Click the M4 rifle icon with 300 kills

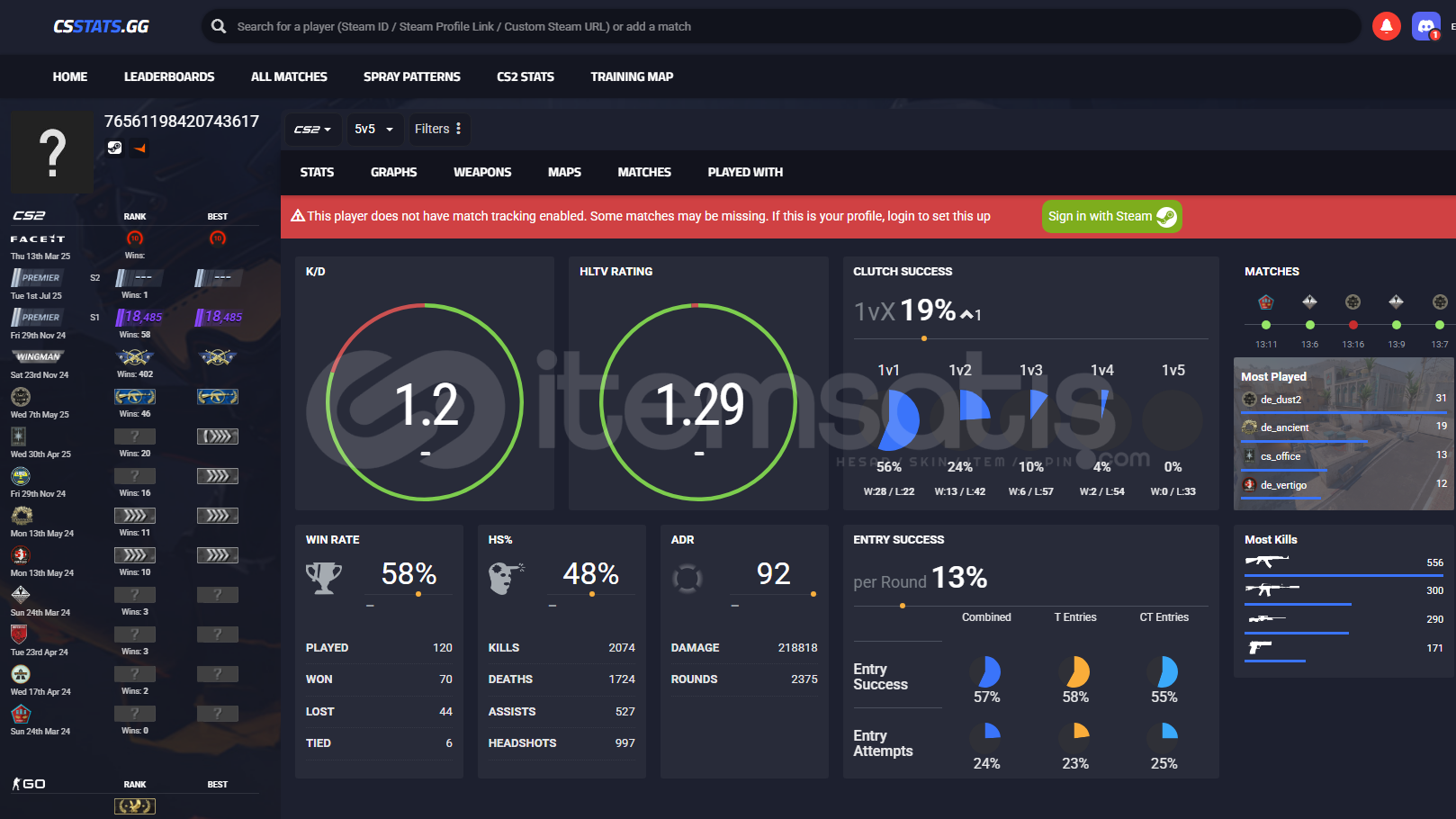click(1272, 589)
